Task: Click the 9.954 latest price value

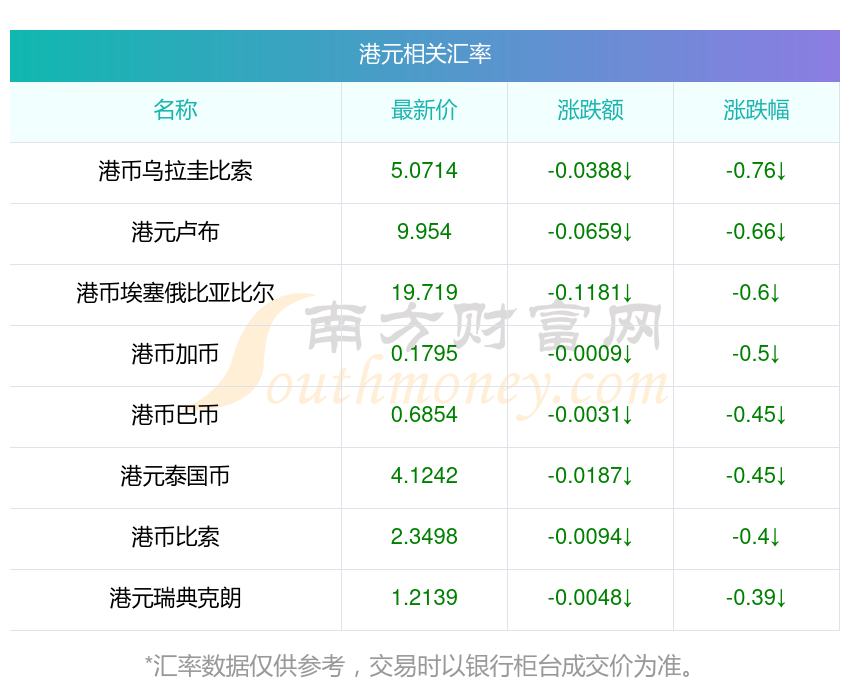Action: pos(424,232)
